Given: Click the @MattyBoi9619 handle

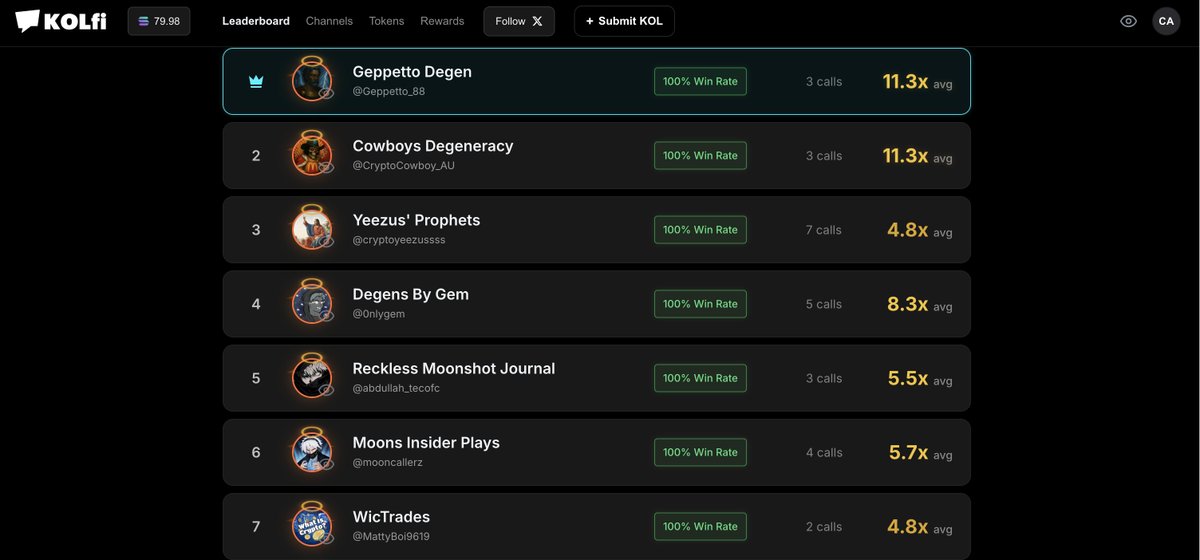Looking at the screenshot, I should pyautogui.click(x=391, y=536).
